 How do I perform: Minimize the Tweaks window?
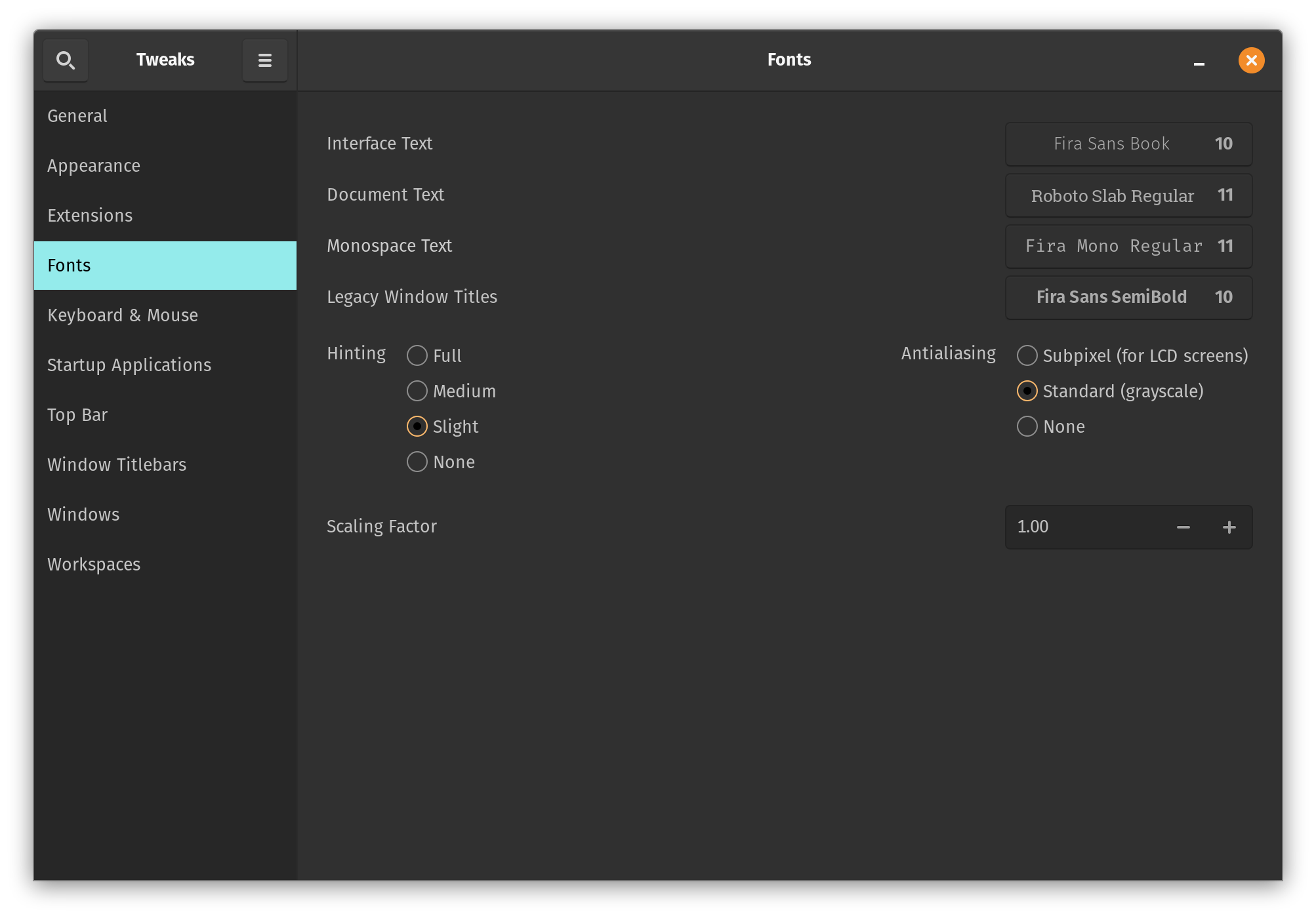(x=1199, y=60)
